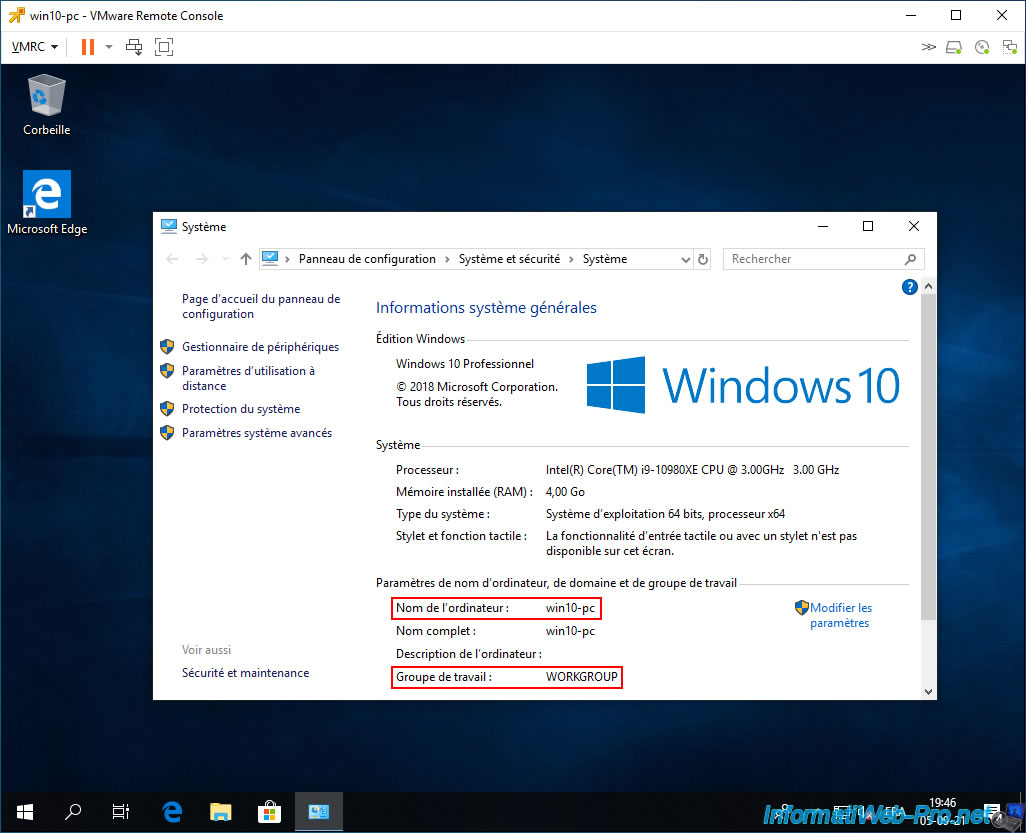
Task: Open Microsoft Store from taskbar
Action: 269,812
